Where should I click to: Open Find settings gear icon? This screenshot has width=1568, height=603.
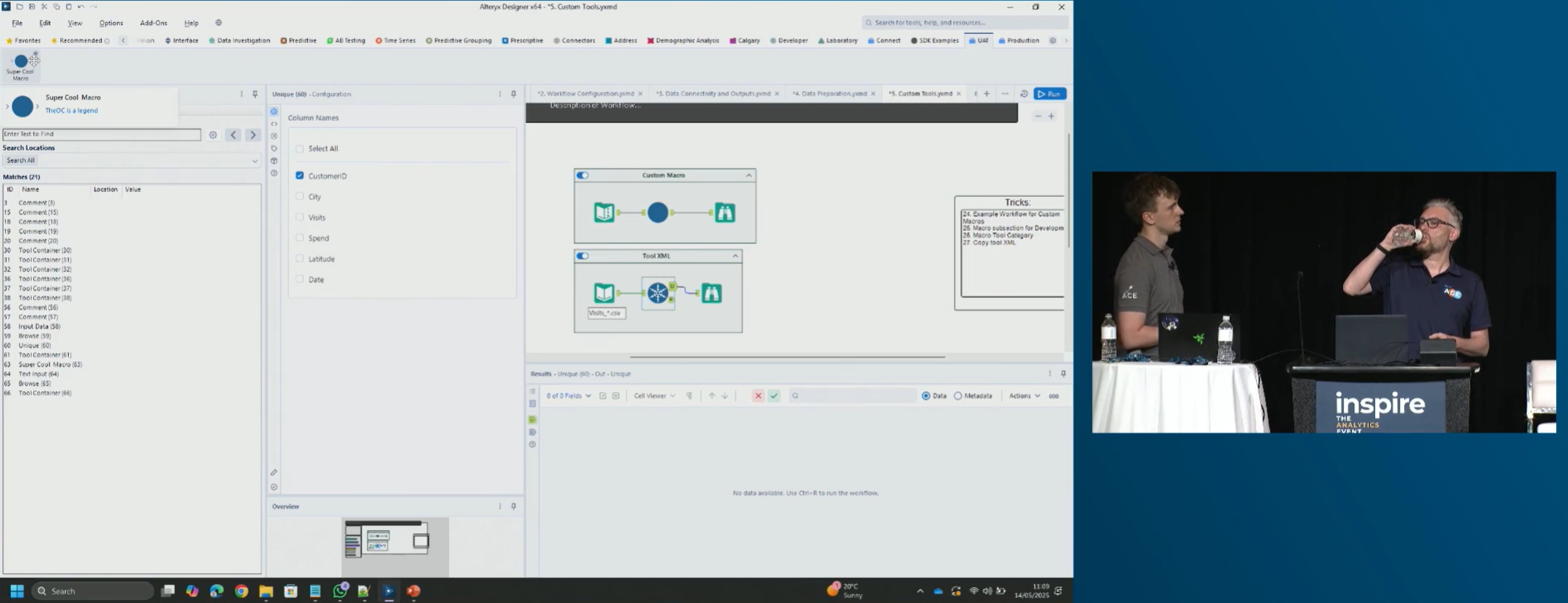pos(212,135)
